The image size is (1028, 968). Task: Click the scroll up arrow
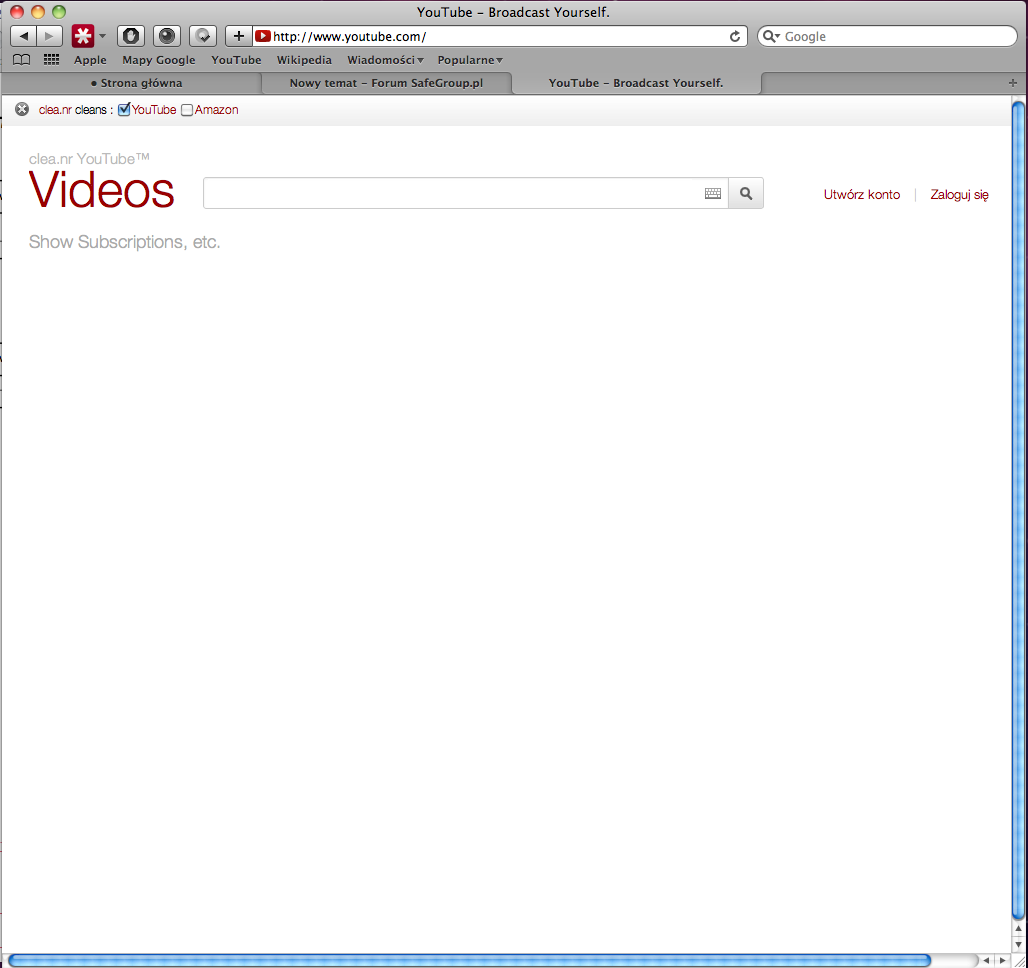coord(1019,929)
